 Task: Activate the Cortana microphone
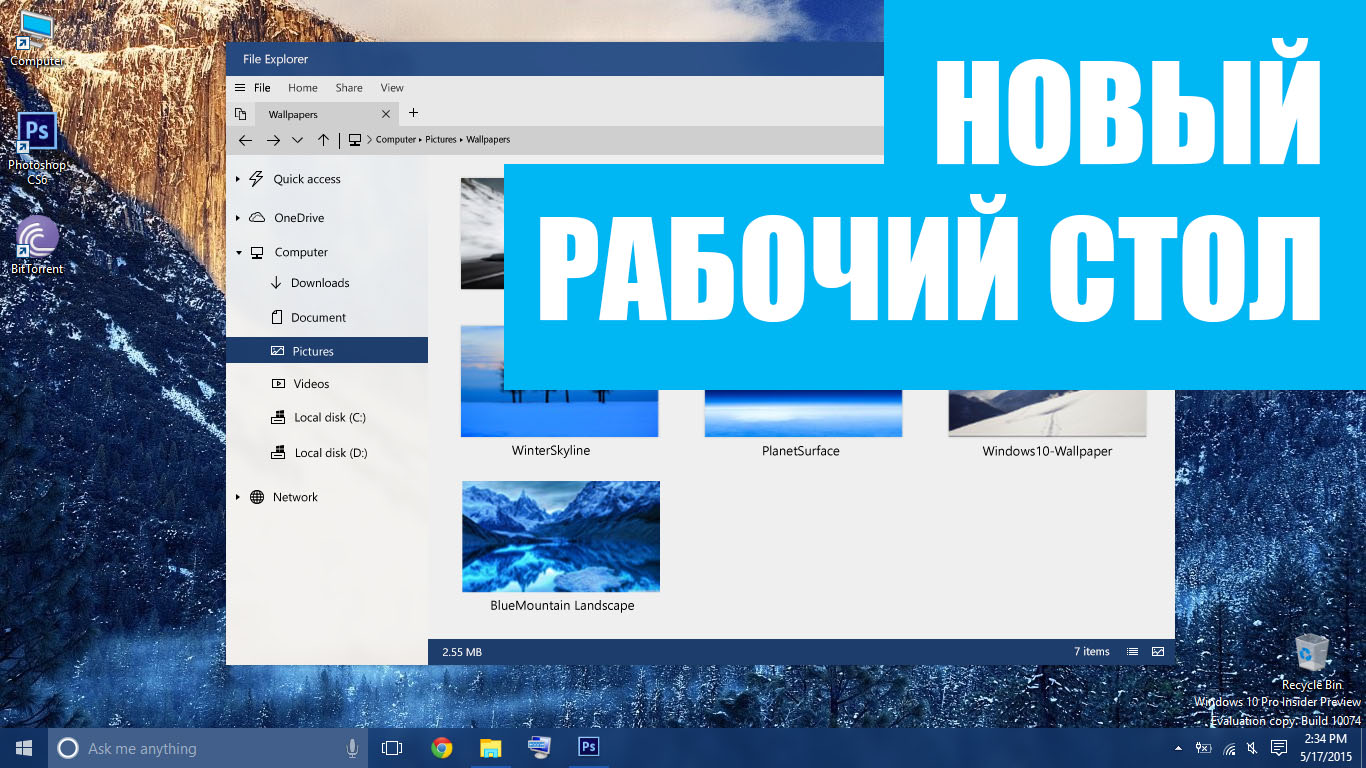click(x=352, y=748)
